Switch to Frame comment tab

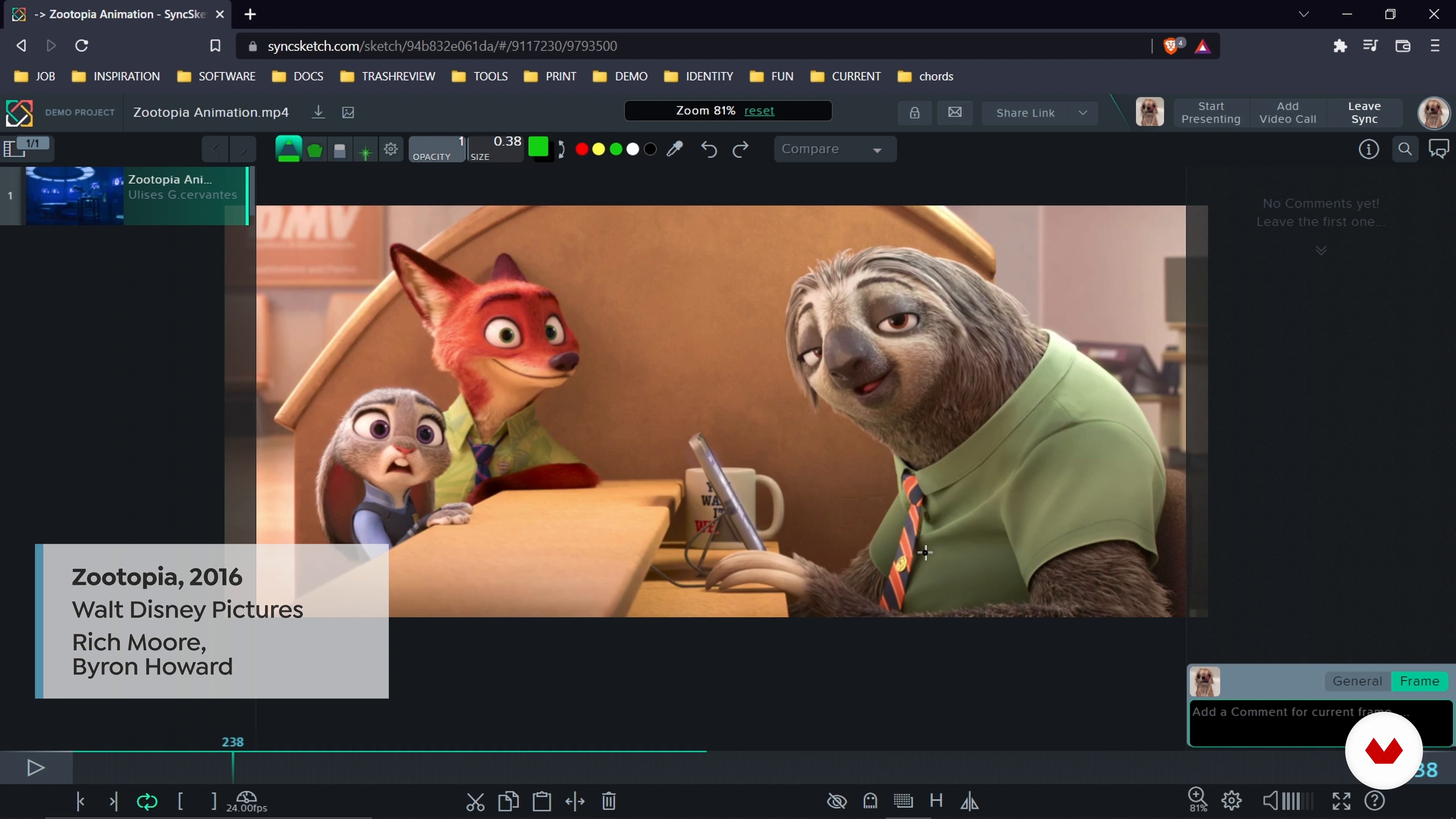click(x=1419, y=682)
